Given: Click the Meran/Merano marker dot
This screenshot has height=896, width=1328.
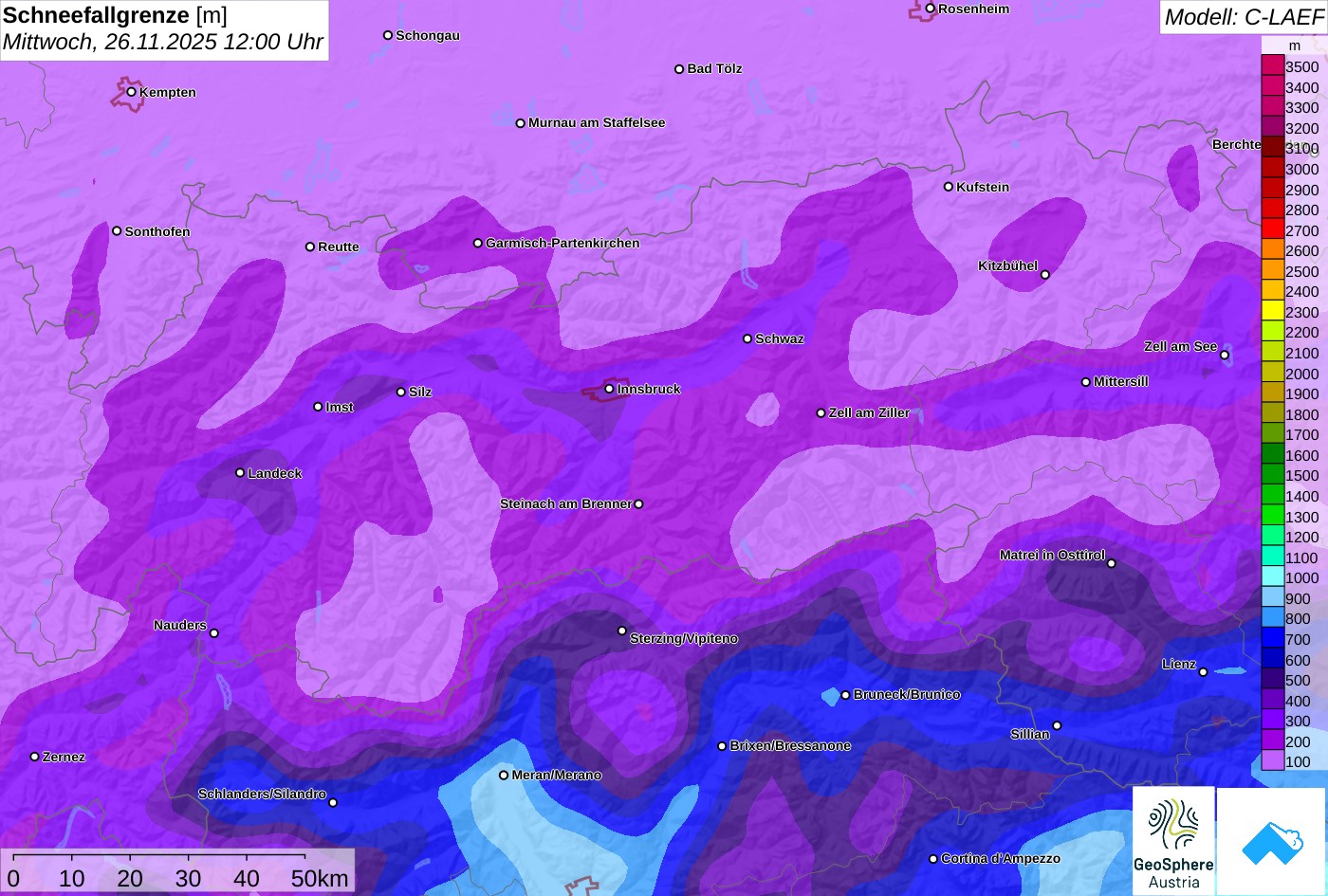Looking at the screenshot, I should pyautogui.click(x=504, y=775).
